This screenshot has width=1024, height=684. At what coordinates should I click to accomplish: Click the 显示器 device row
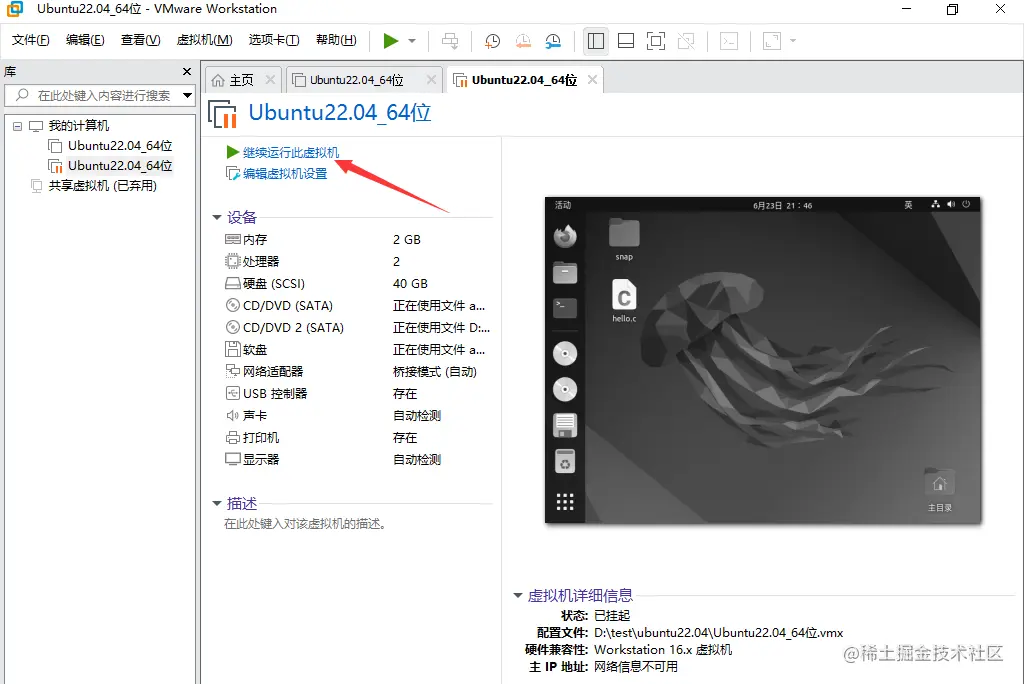pyautogui.click(x=358, y=459)
